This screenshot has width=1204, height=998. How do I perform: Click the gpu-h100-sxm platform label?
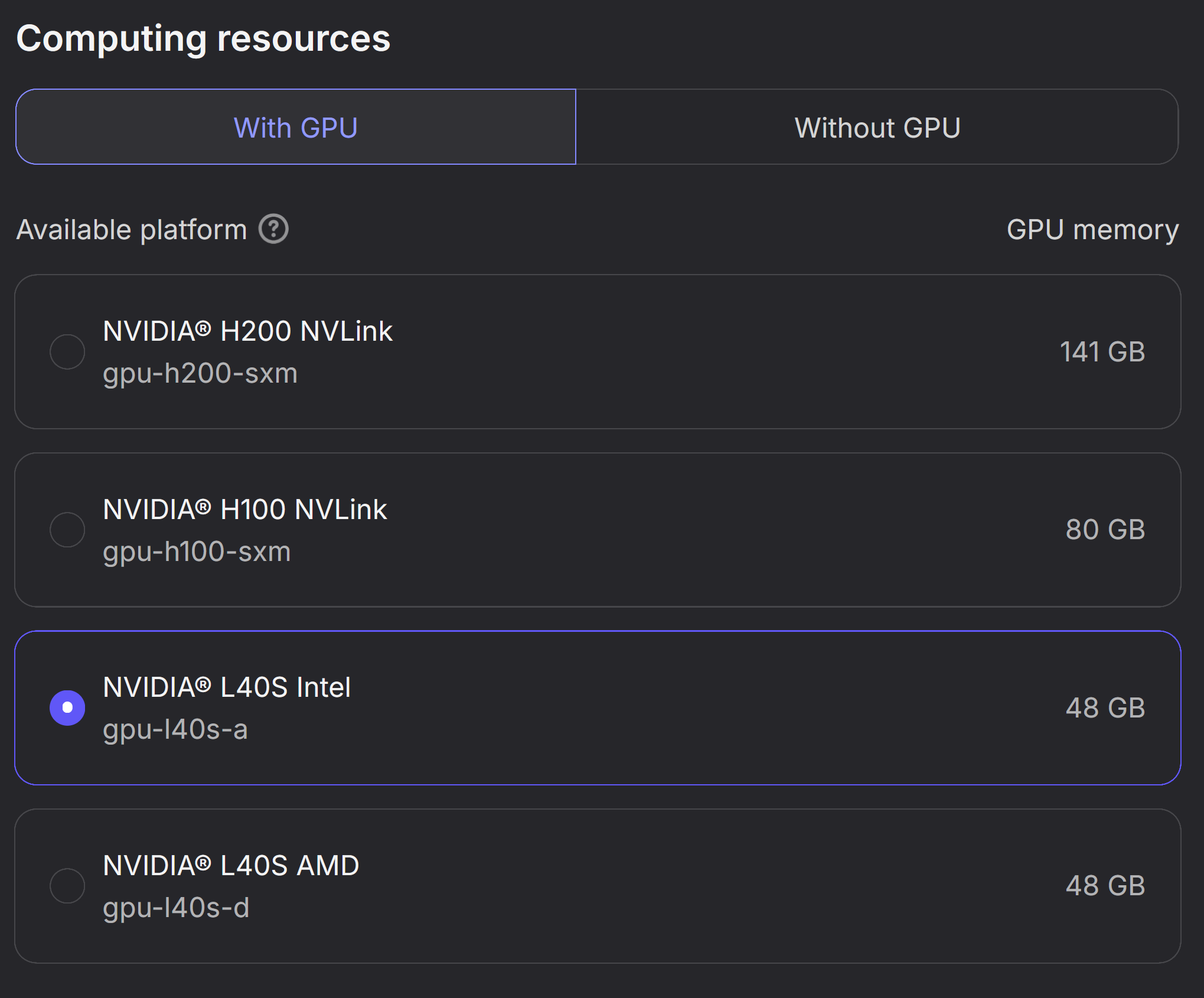click(x=196, y=551)
